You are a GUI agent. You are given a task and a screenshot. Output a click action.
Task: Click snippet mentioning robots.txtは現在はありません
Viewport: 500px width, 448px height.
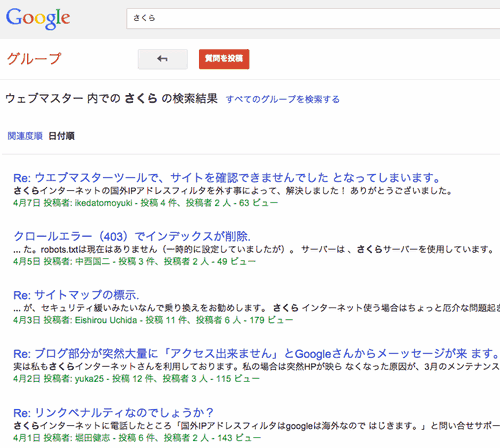pyautogui.click(x=253, y=249)
